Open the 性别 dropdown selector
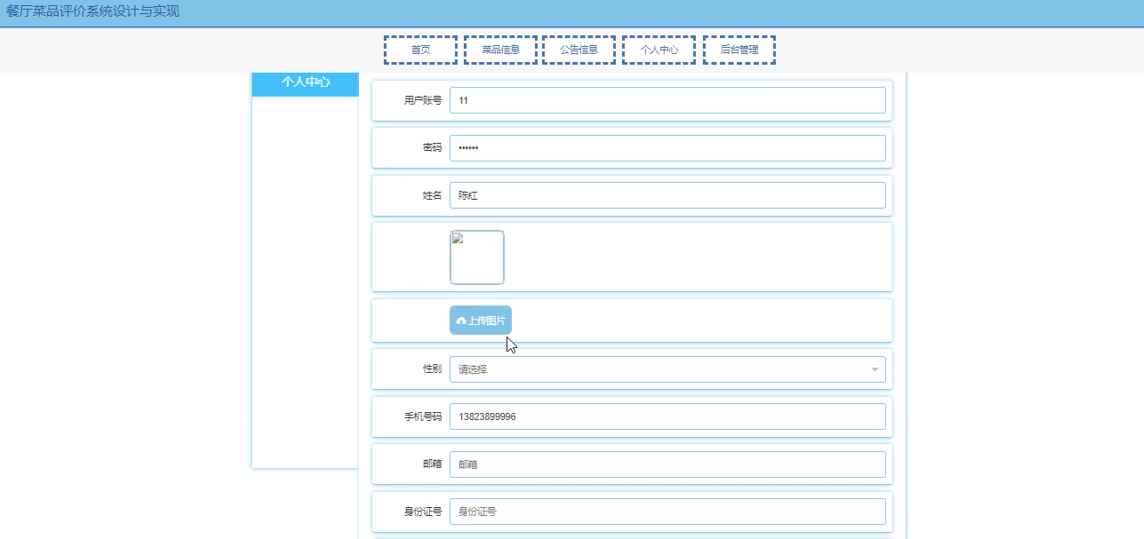 (668, 370)
